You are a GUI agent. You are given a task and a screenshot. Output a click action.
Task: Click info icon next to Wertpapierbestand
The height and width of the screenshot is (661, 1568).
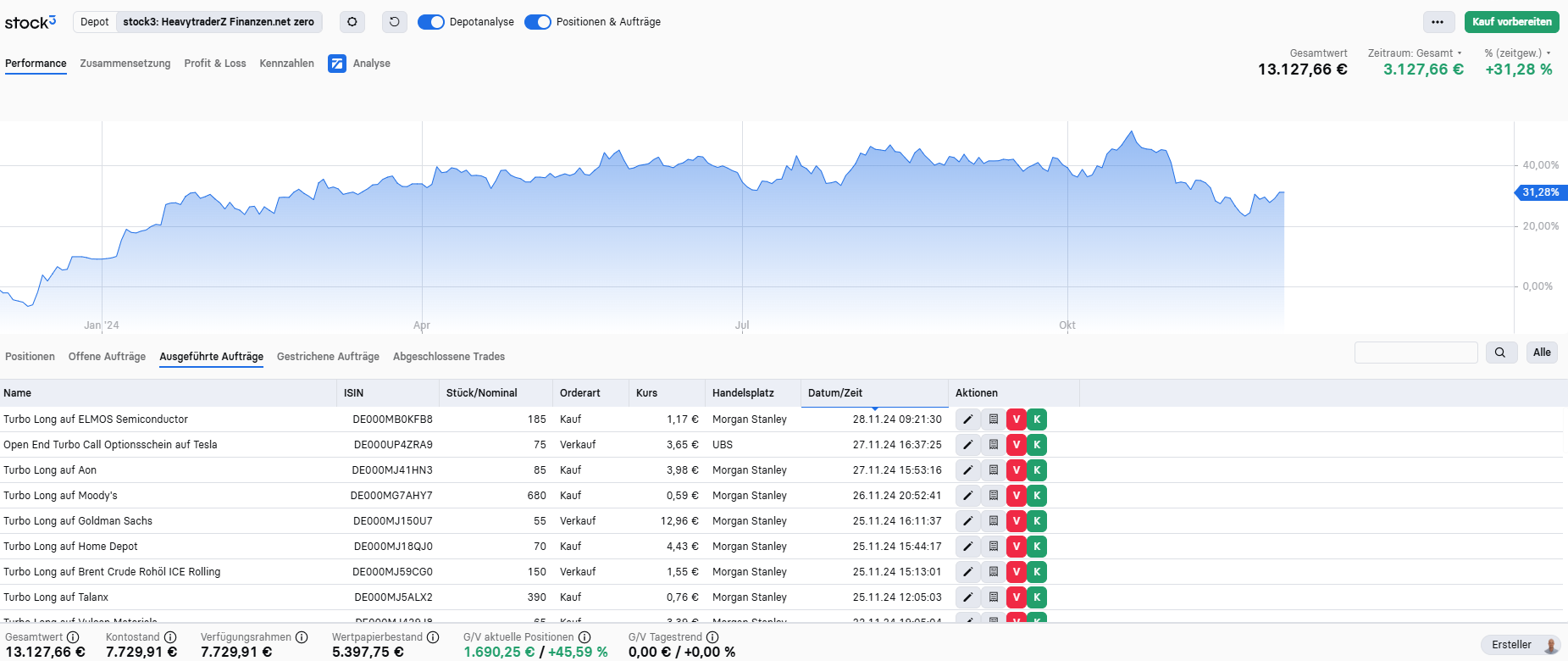[x=433, y=637]
